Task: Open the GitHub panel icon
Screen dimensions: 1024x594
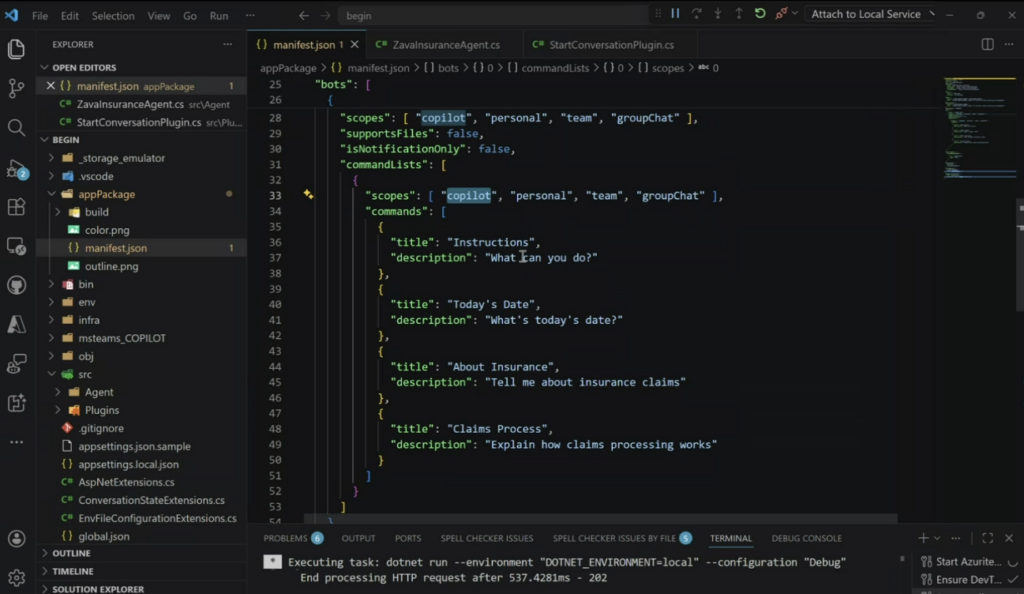Action: click(16, 285)
